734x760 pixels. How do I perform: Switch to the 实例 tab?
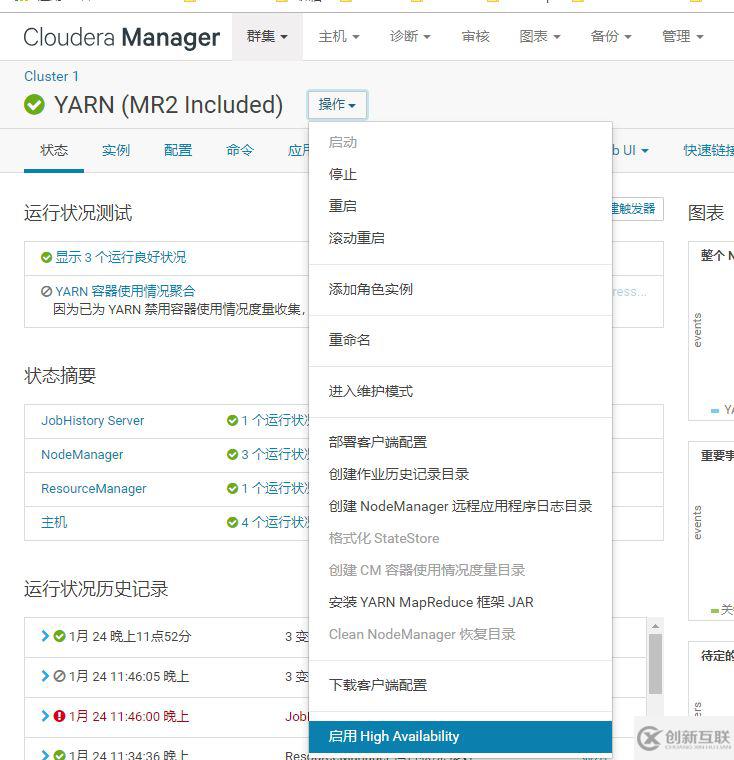(x=116, y=150)
